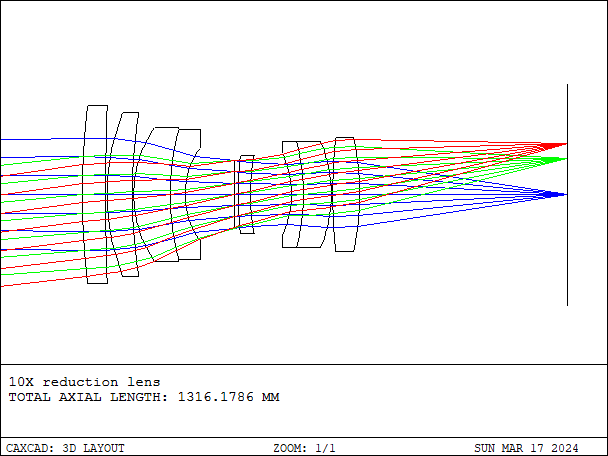
Task: Click the last lens element before image plane
Action: point(346,194)
